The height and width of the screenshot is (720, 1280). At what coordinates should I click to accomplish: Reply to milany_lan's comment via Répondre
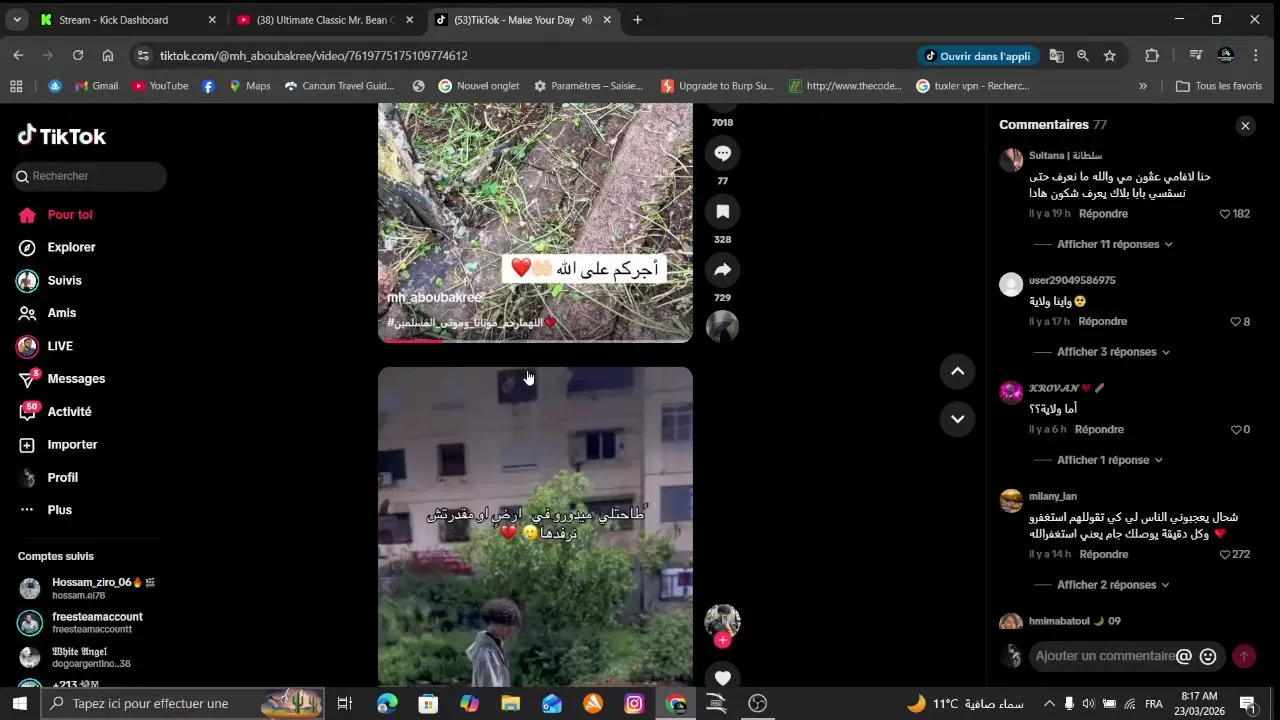click(x=1103, y=555)
